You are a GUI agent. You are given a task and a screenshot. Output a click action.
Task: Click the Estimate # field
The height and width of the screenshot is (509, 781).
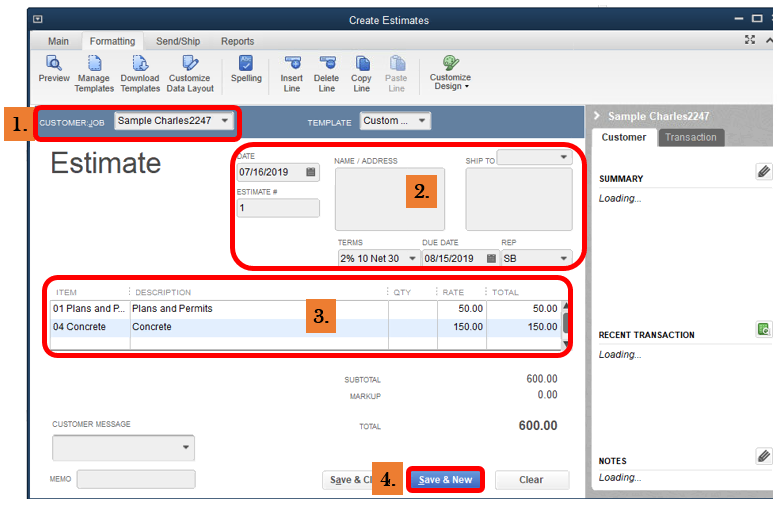coord(278,208)
